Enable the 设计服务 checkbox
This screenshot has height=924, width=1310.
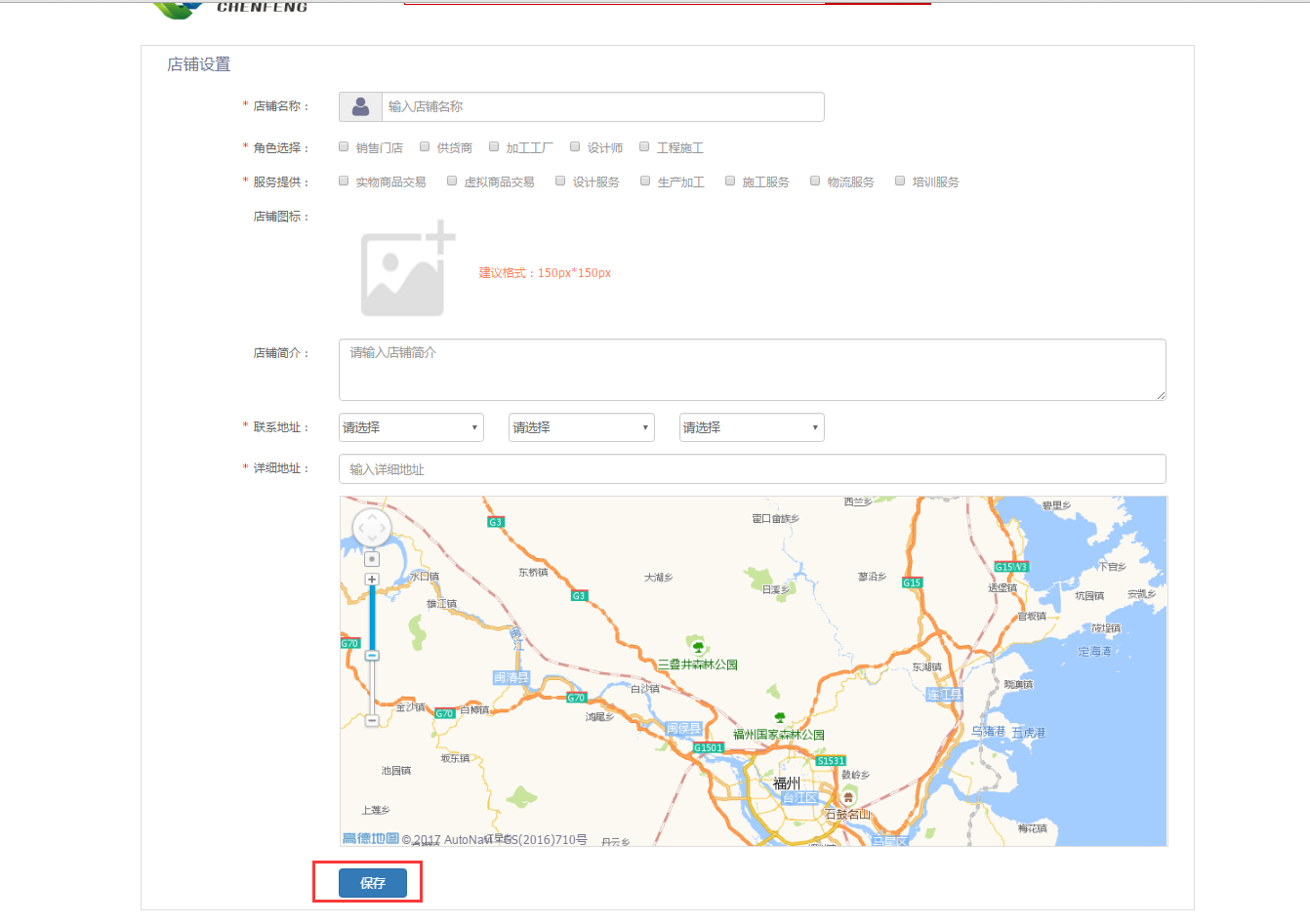(560, 181)
